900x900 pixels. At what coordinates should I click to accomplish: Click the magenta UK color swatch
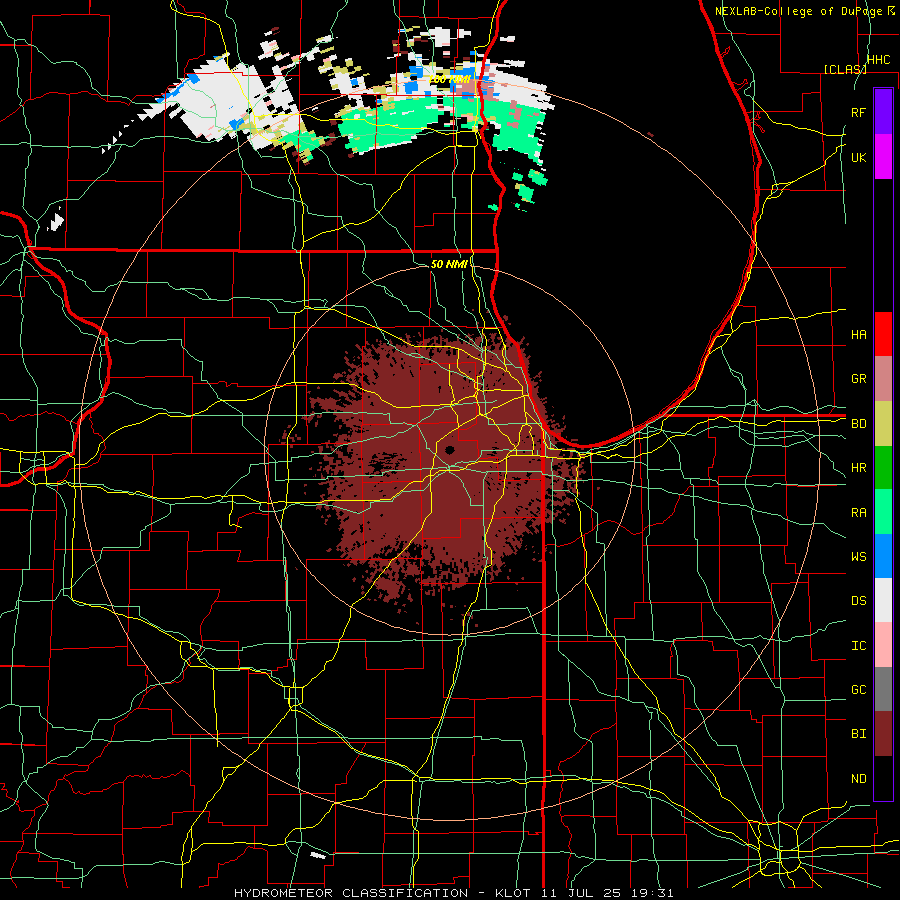pyautogui.click(x=883, y=157)
